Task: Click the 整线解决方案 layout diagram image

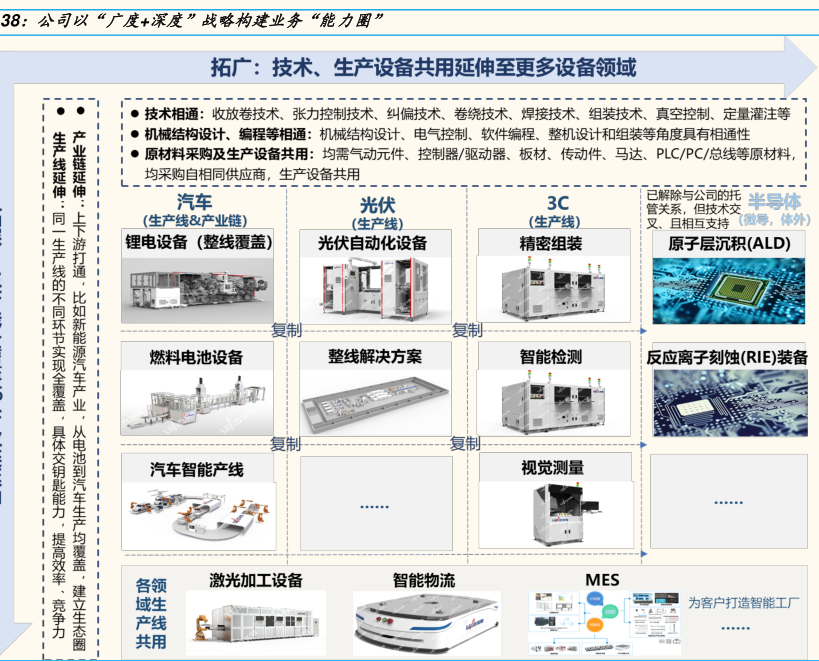Action: point(372,400)
